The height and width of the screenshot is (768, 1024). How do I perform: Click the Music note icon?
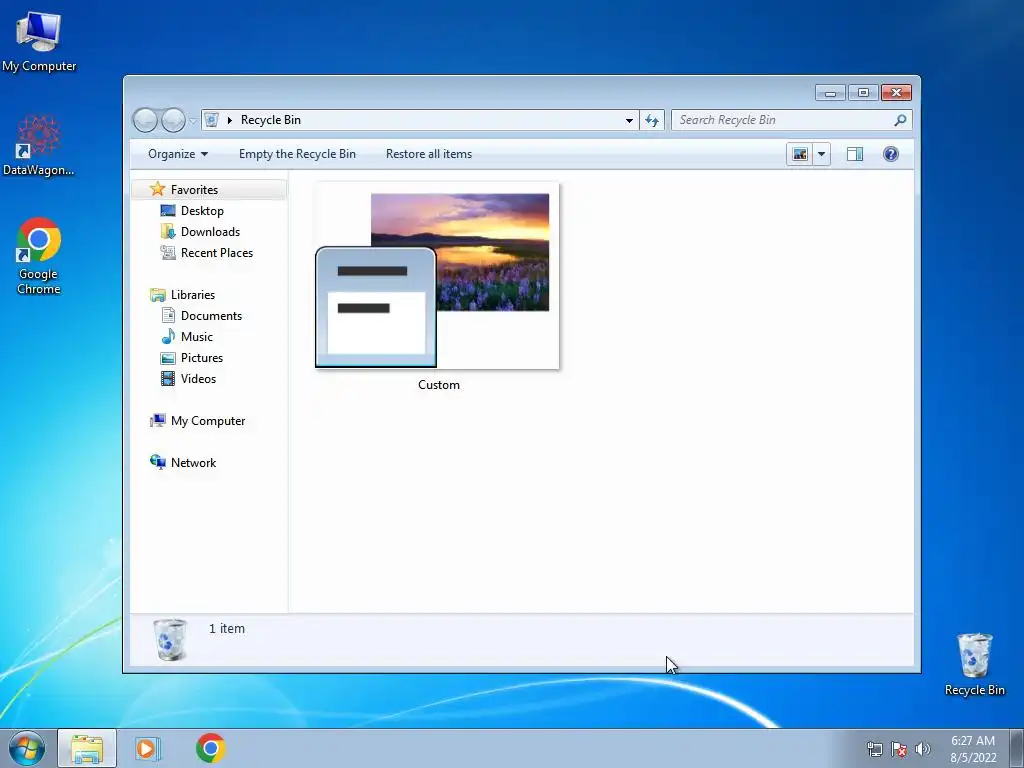coord(168,336)
